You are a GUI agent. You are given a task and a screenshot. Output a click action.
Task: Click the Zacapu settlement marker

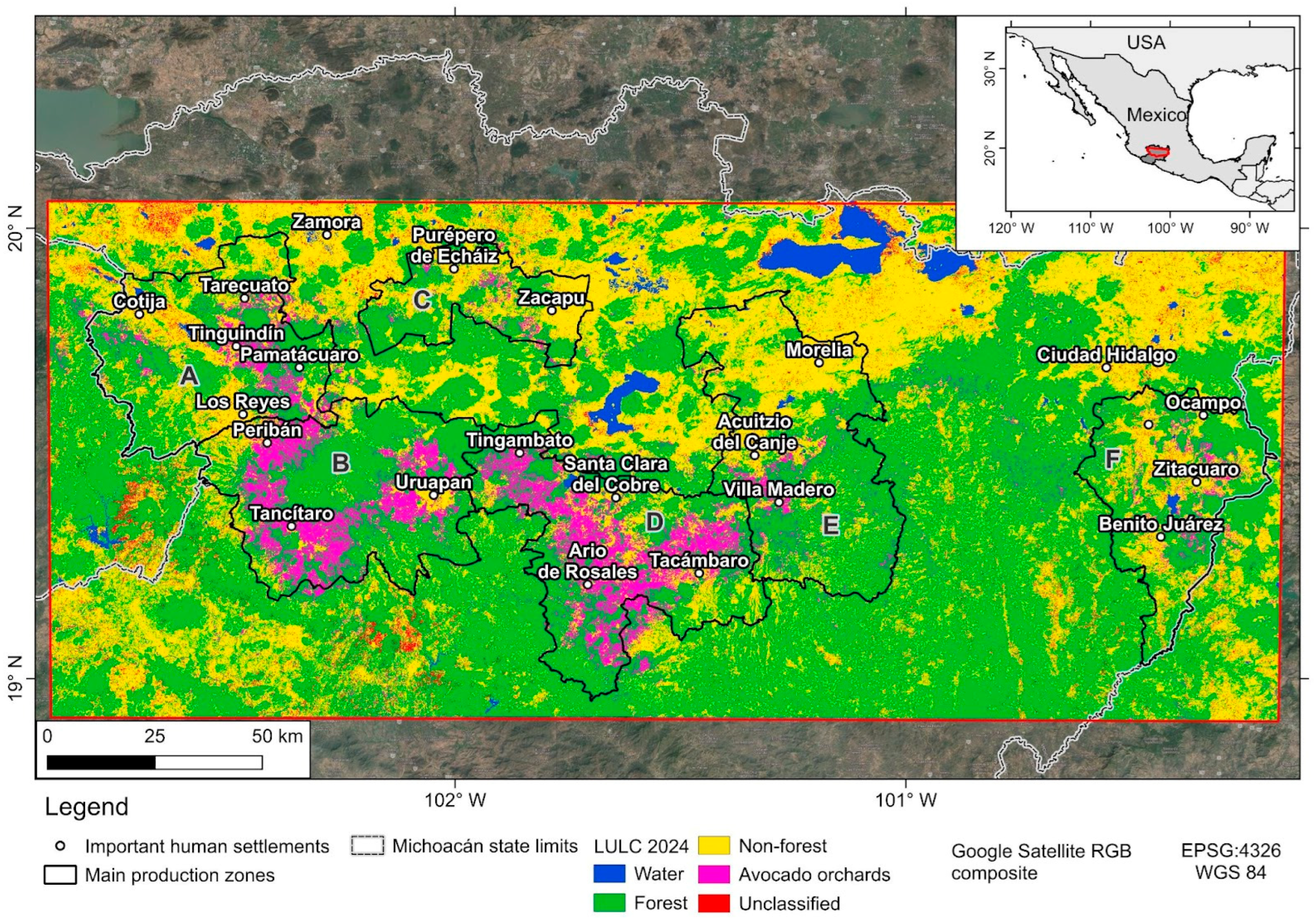coord(551,310)
